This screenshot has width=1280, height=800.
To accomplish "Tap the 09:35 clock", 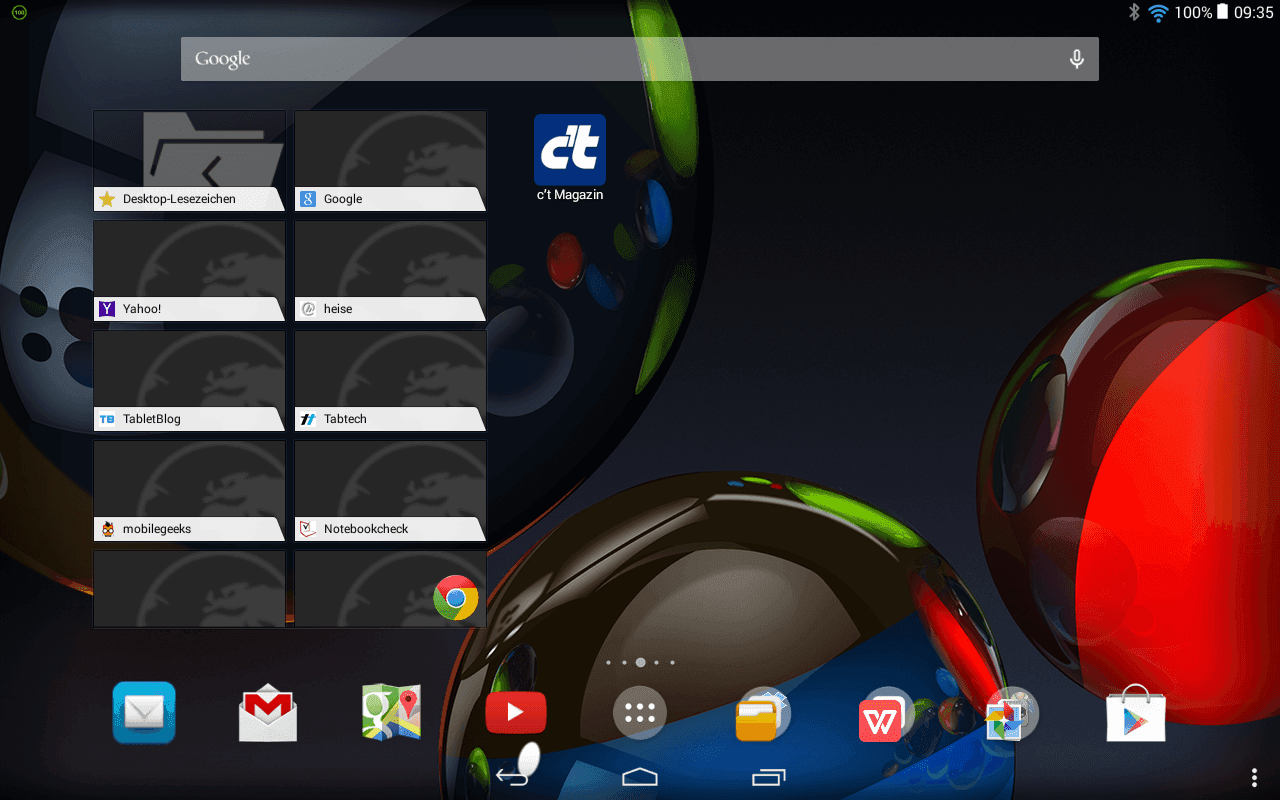I will pos(1253,13).
